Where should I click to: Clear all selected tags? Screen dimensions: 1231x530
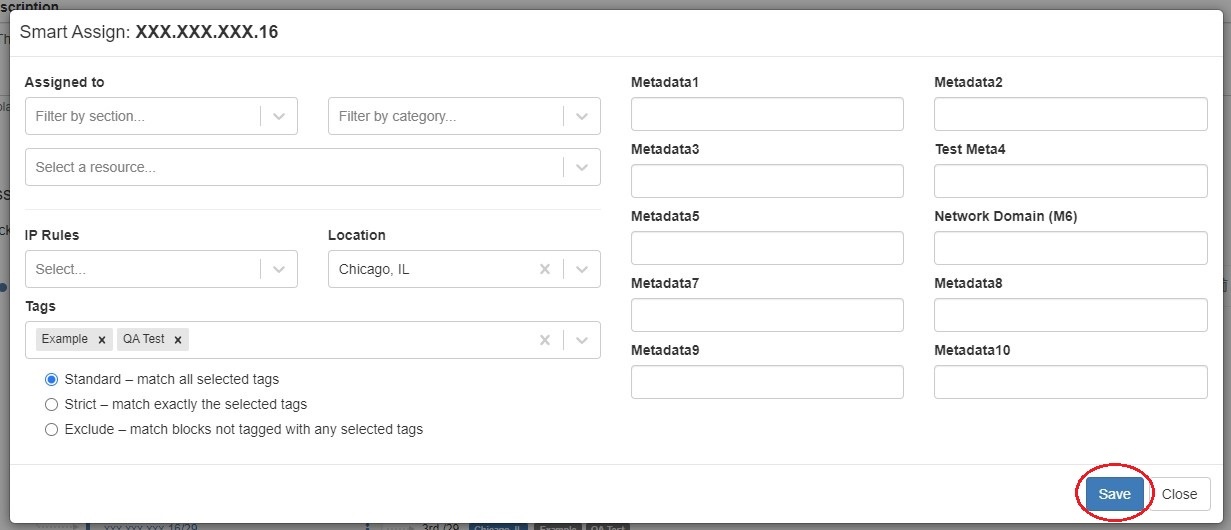click(x=545, y=340)
